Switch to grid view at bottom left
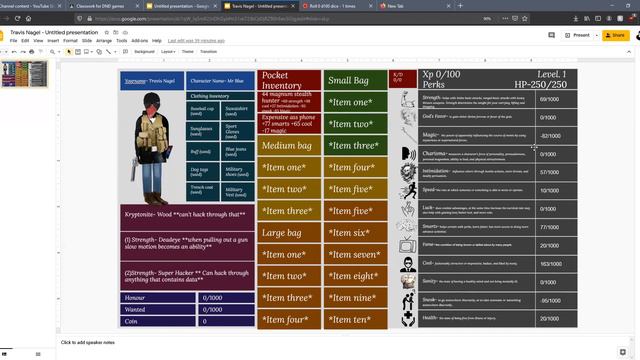640x360 pixels. 38,354
